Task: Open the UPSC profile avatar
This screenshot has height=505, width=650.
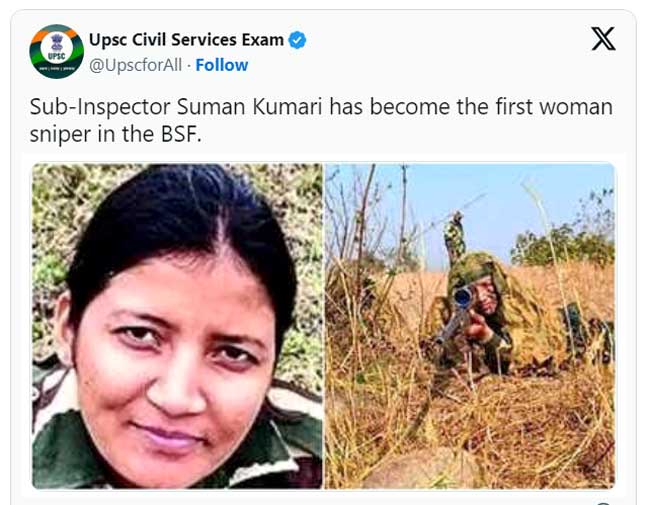Action: 57,51
